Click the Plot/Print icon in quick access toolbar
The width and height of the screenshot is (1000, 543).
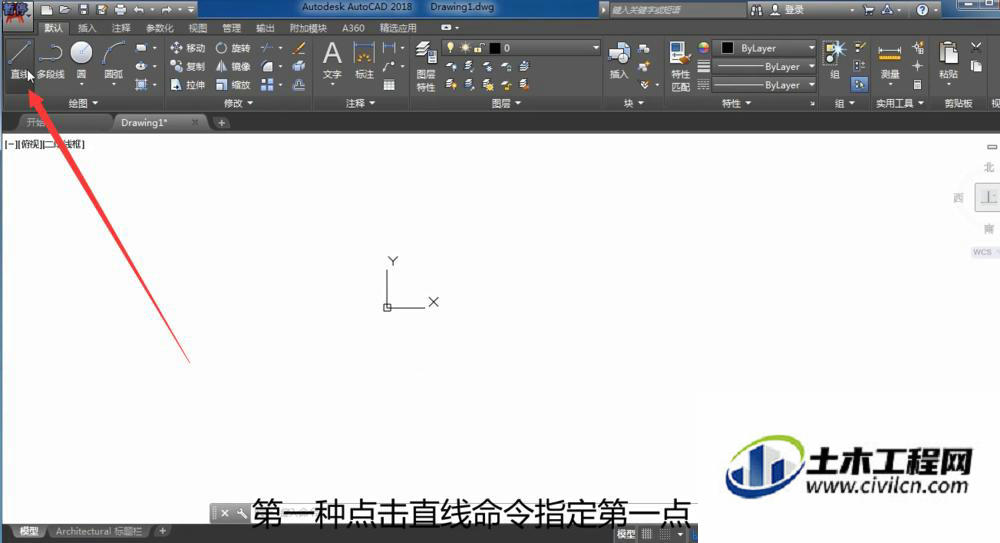121,10
